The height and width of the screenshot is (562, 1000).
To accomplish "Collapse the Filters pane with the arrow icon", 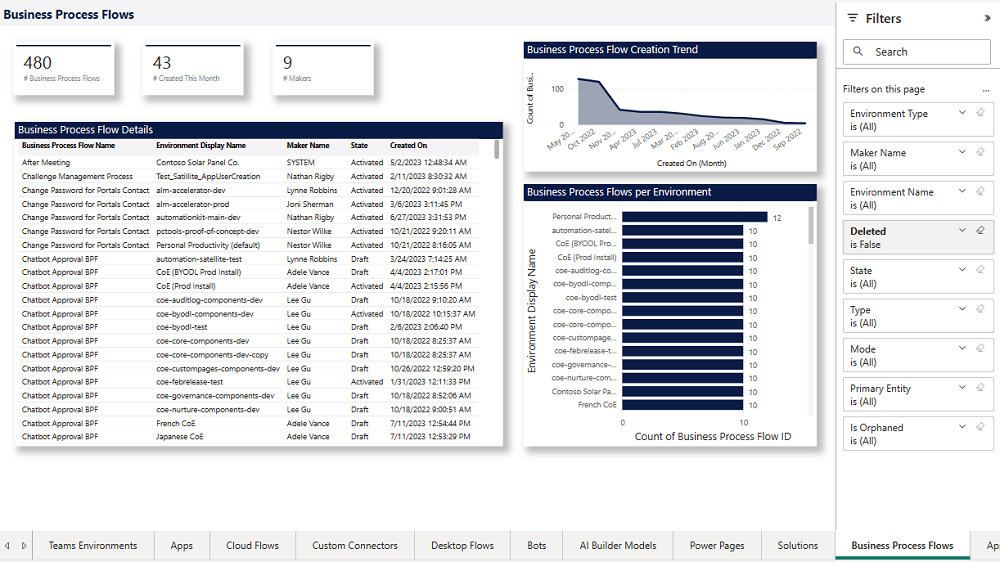I will coord(987,18).
